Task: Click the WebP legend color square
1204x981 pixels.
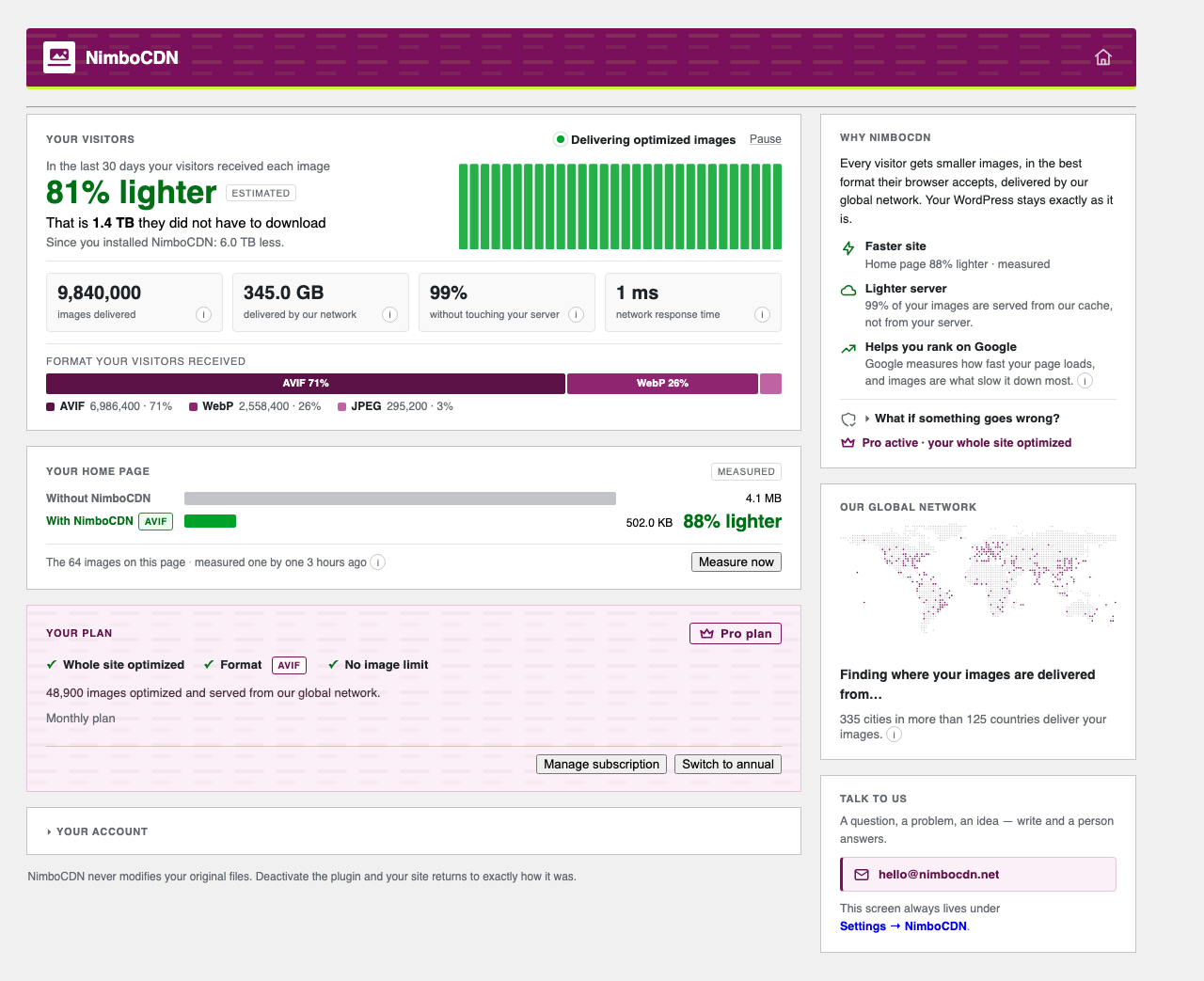Action: click(x=194, y=407)
